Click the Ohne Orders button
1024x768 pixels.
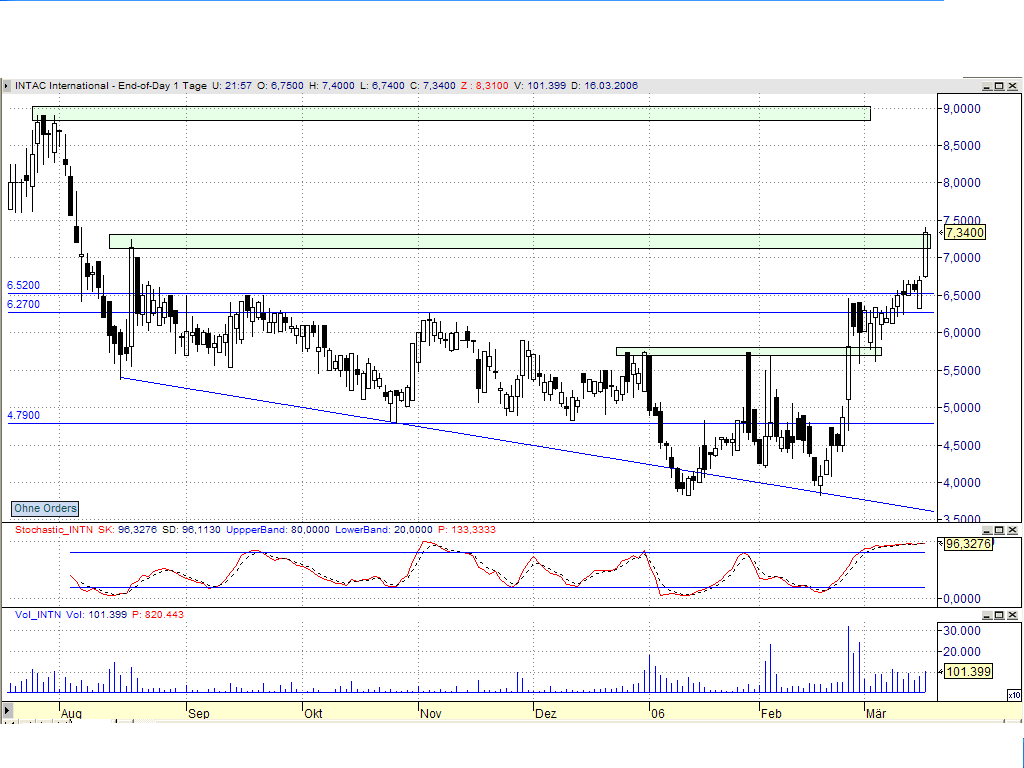(x=43, y=509)
